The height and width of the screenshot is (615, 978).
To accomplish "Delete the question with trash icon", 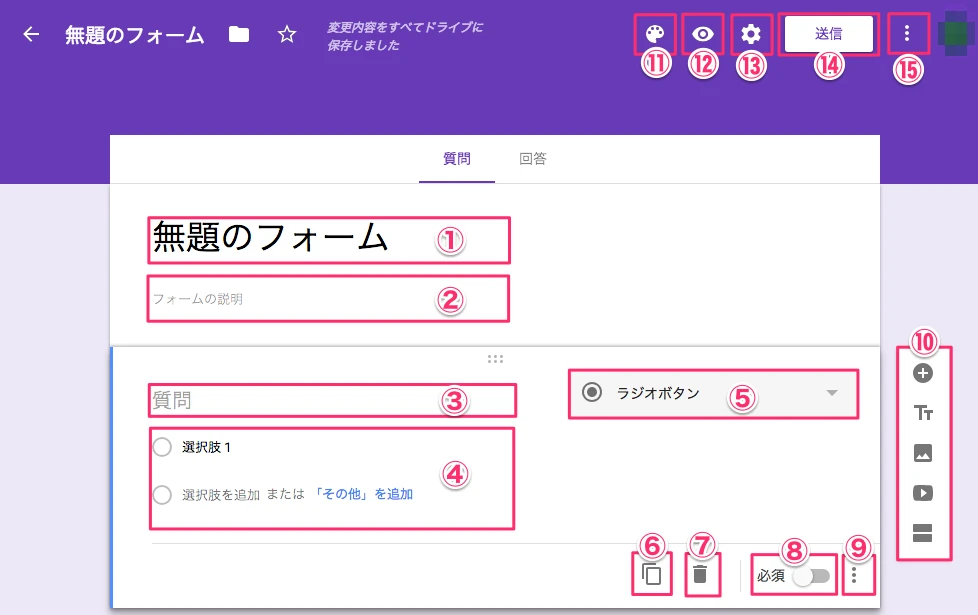I will [x=700, y=574].
